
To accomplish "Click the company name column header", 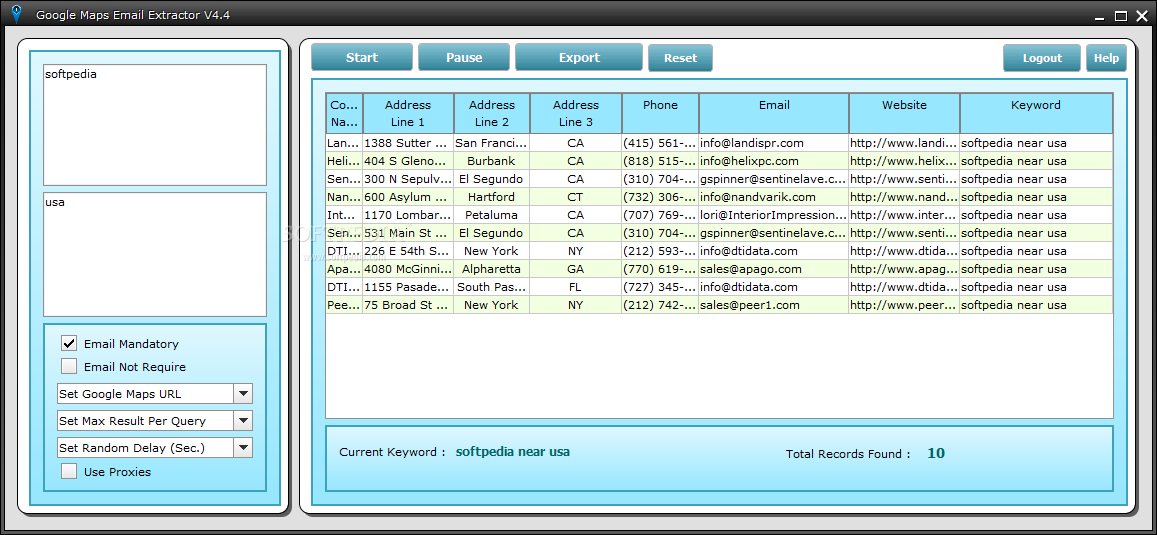I will point(344,114).
